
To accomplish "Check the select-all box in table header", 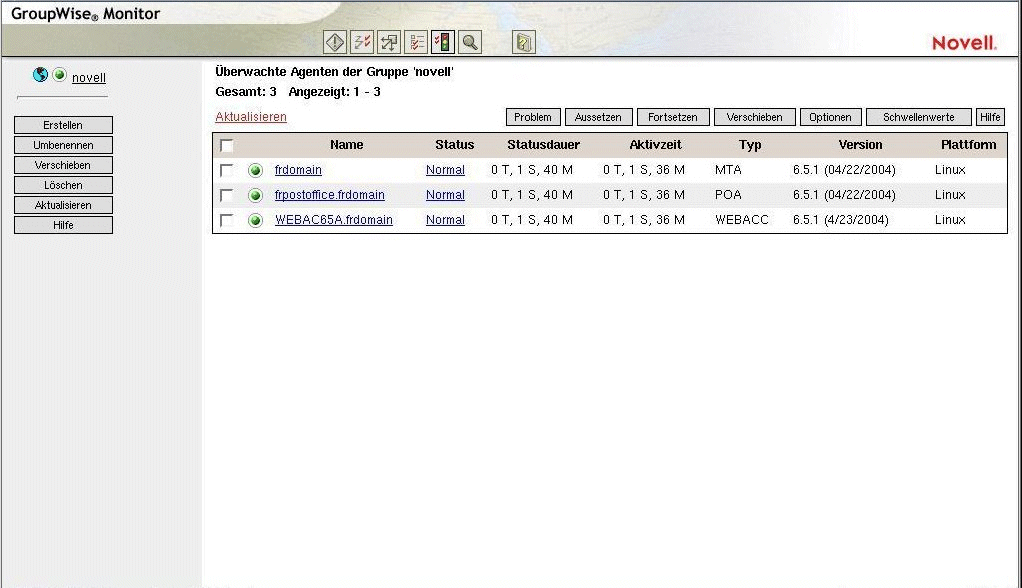I will click(x=227, y=144).
